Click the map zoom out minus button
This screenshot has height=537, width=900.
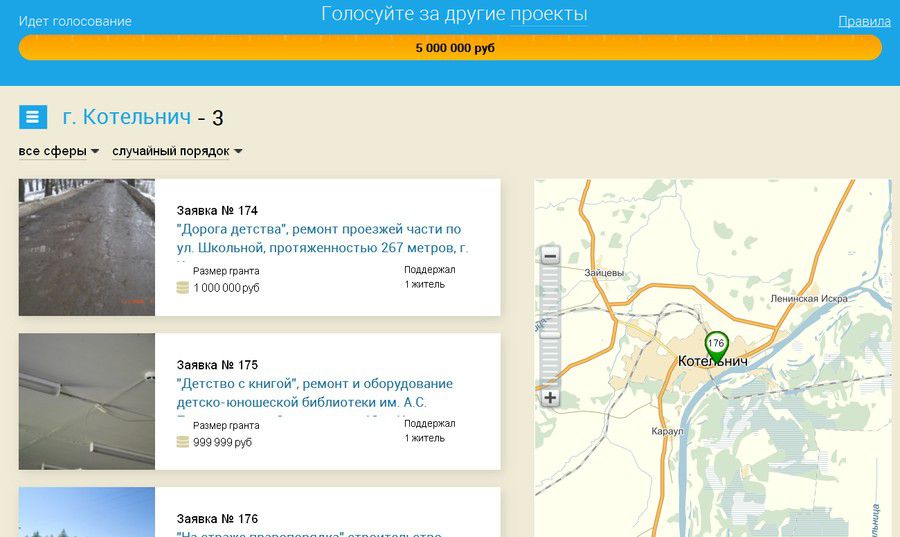coord(550,256)
